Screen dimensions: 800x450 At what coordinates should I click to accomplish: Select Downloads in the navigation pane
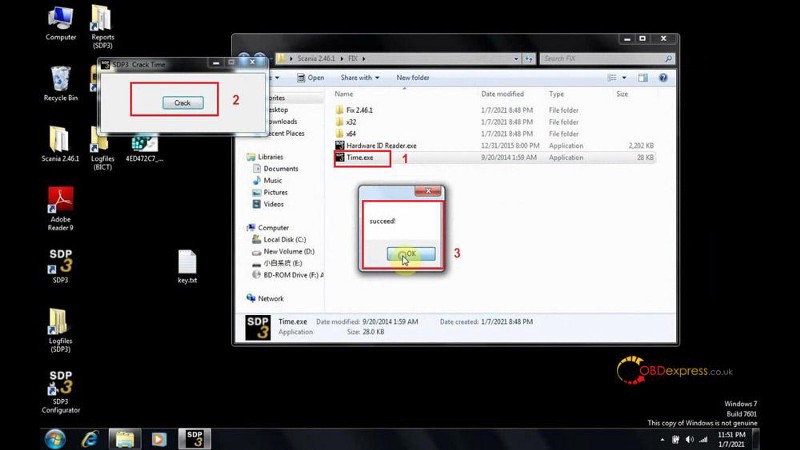click(283, 121)
